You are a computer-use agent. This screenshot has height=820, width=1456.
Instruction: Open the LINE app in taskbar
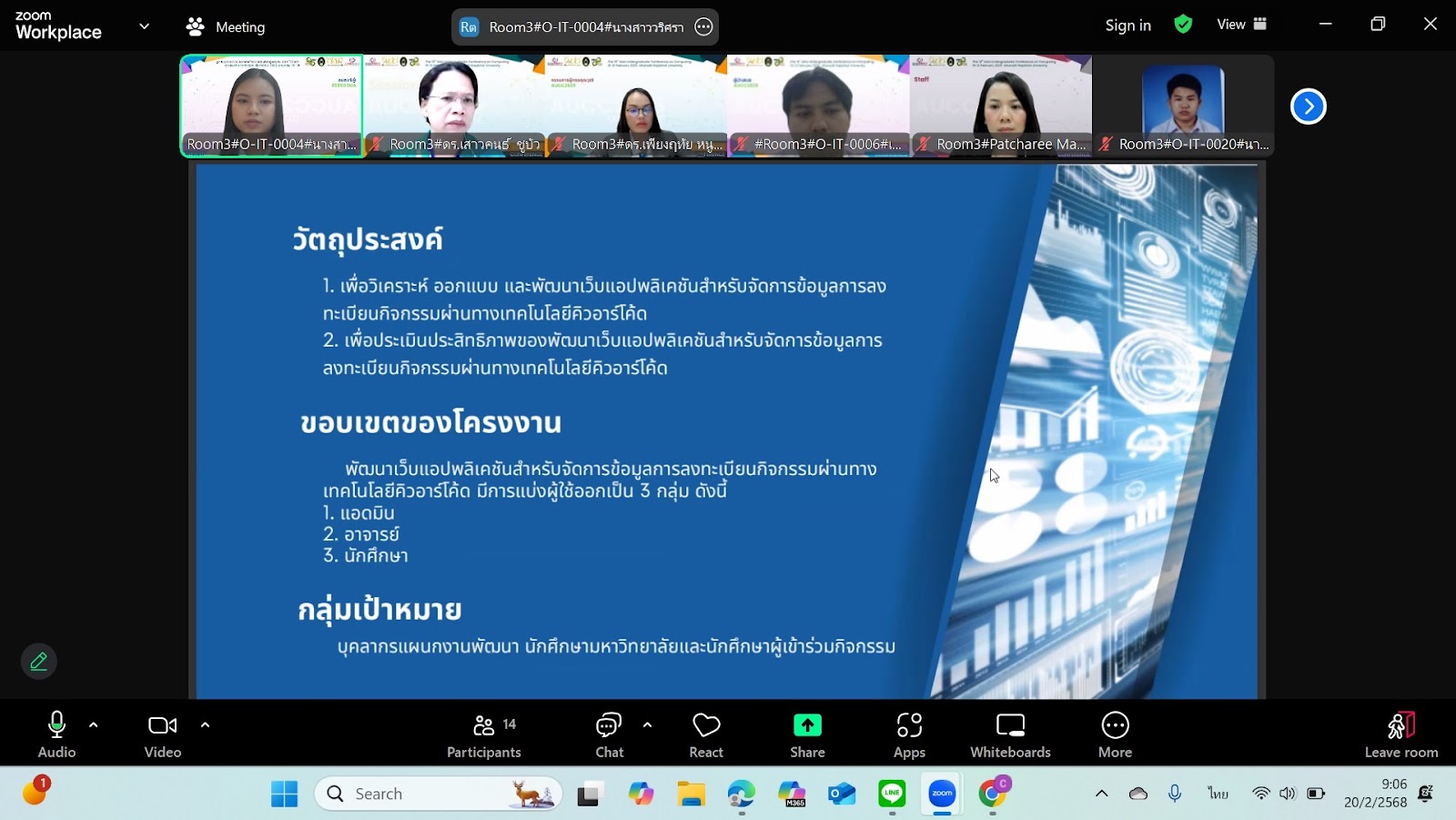click(x=892, y=795)
